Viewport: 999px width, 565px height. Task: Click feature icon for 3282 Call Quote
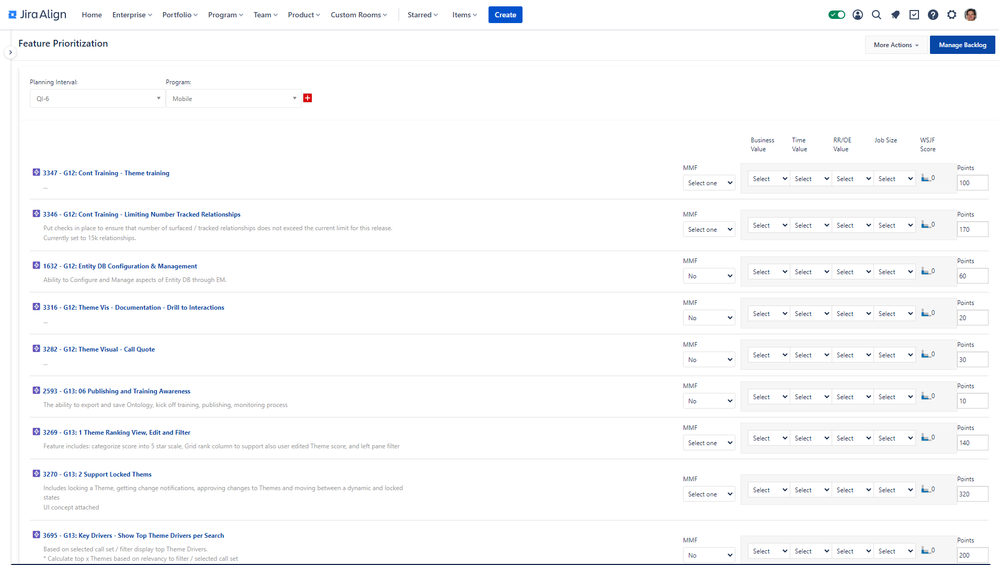[x=36, y=348]
